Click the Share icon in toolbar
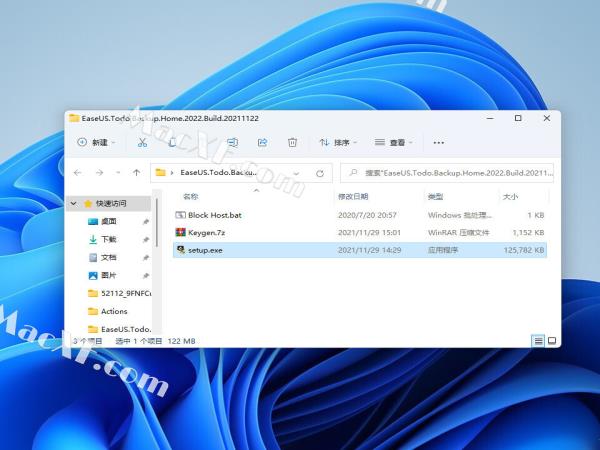 pos(262,142)
